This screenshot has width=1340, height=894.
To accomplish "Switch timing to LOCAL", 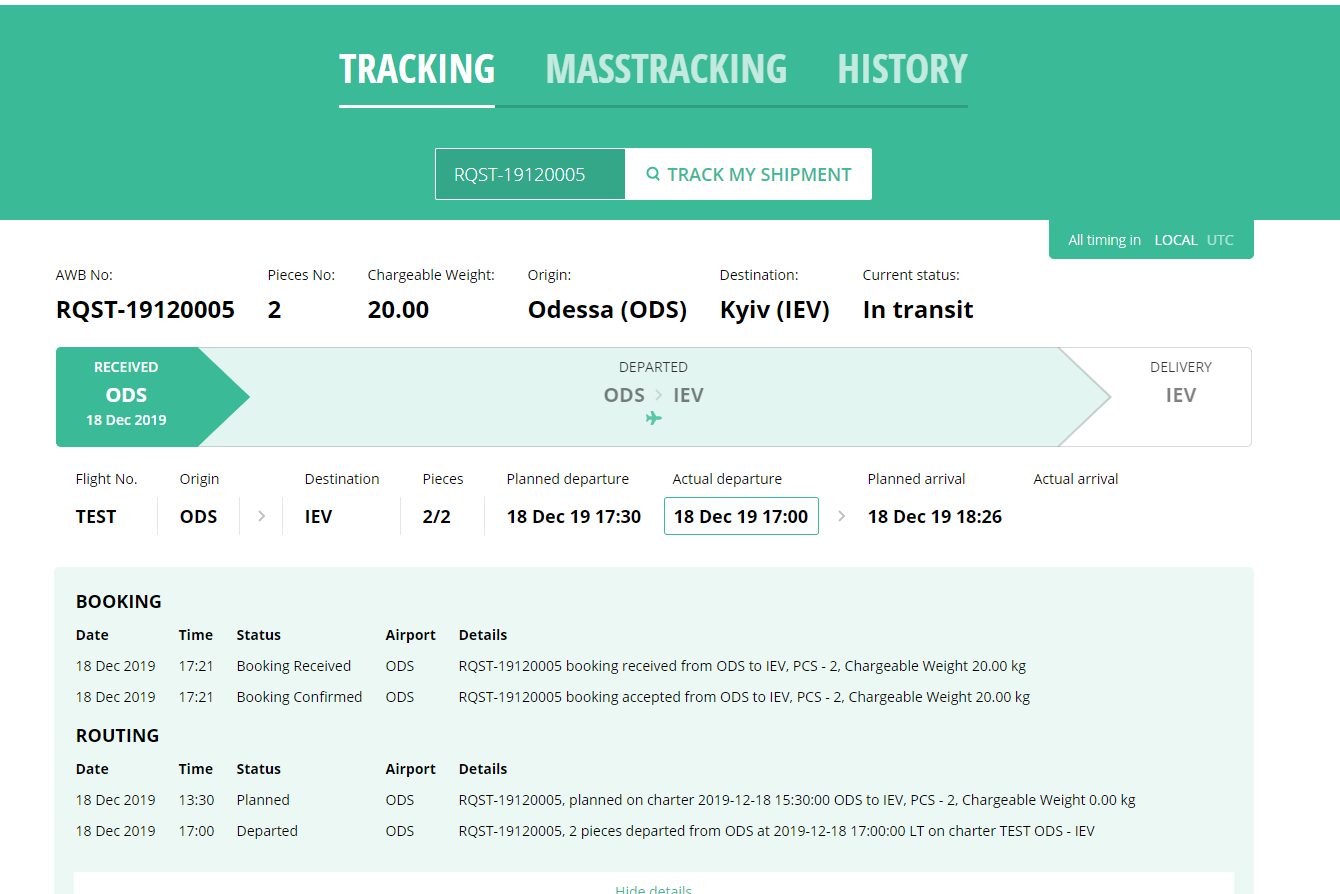I will [1176, 240].
